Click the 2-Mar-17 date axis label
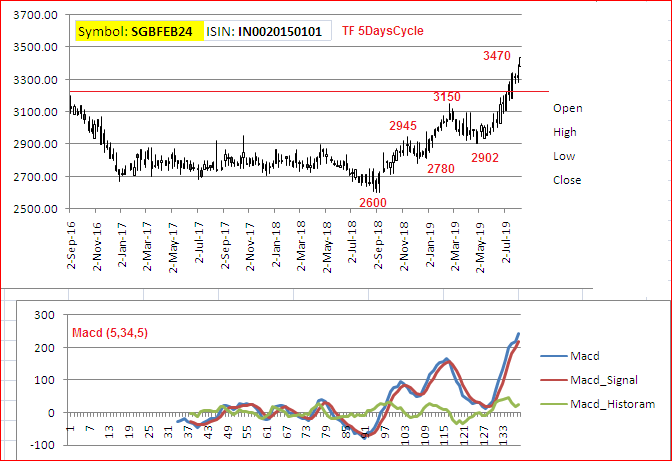Screen dimensions: 672x461 coord(147,246)
